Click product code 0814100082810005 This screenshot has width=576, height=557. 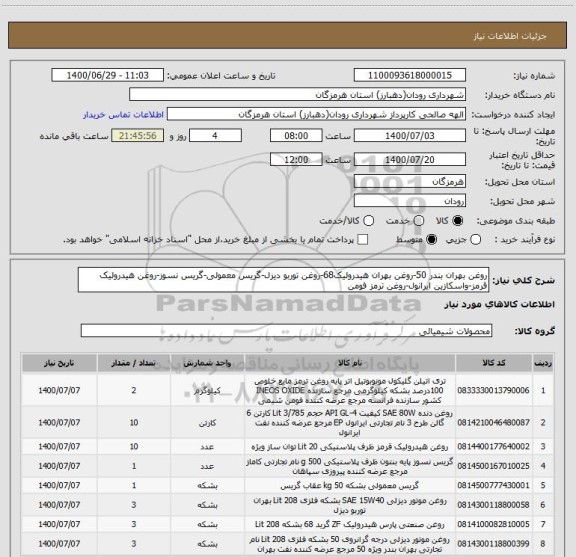(x=493, y=524)
